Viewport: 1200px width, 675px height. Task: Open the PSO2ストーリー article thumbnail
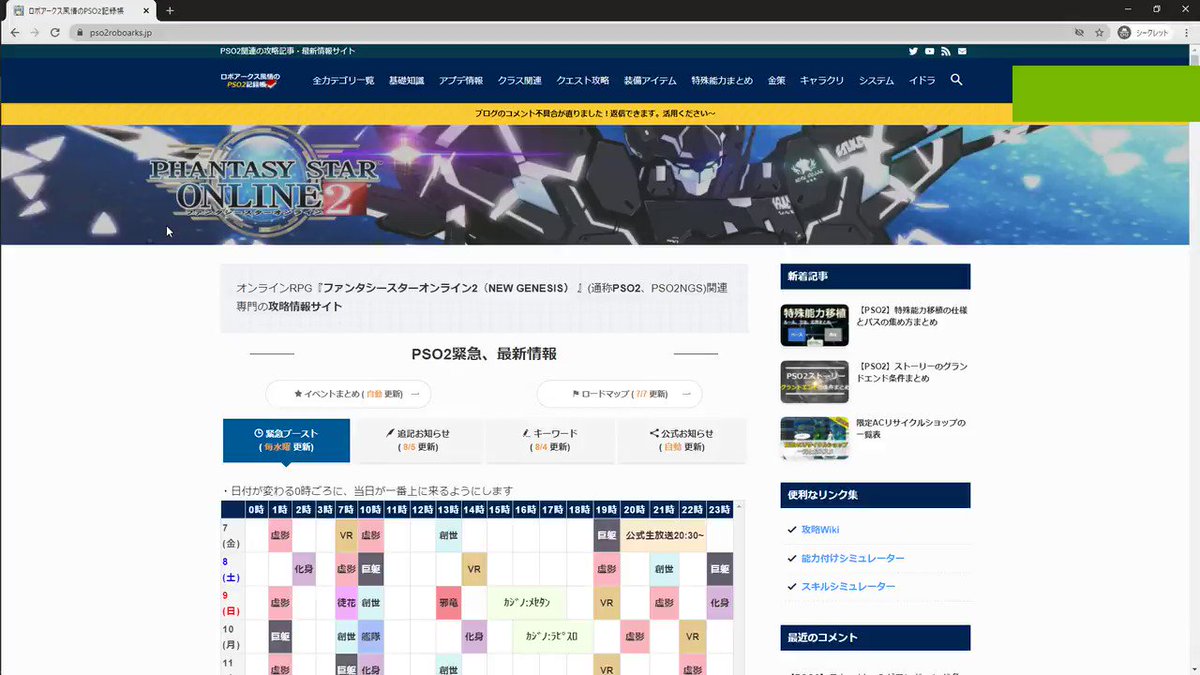814,381
